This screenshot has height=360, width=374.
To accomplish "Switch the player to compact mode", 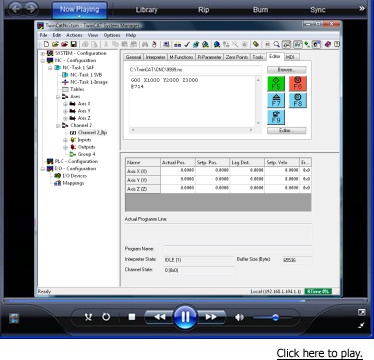I will pos(362,325).
